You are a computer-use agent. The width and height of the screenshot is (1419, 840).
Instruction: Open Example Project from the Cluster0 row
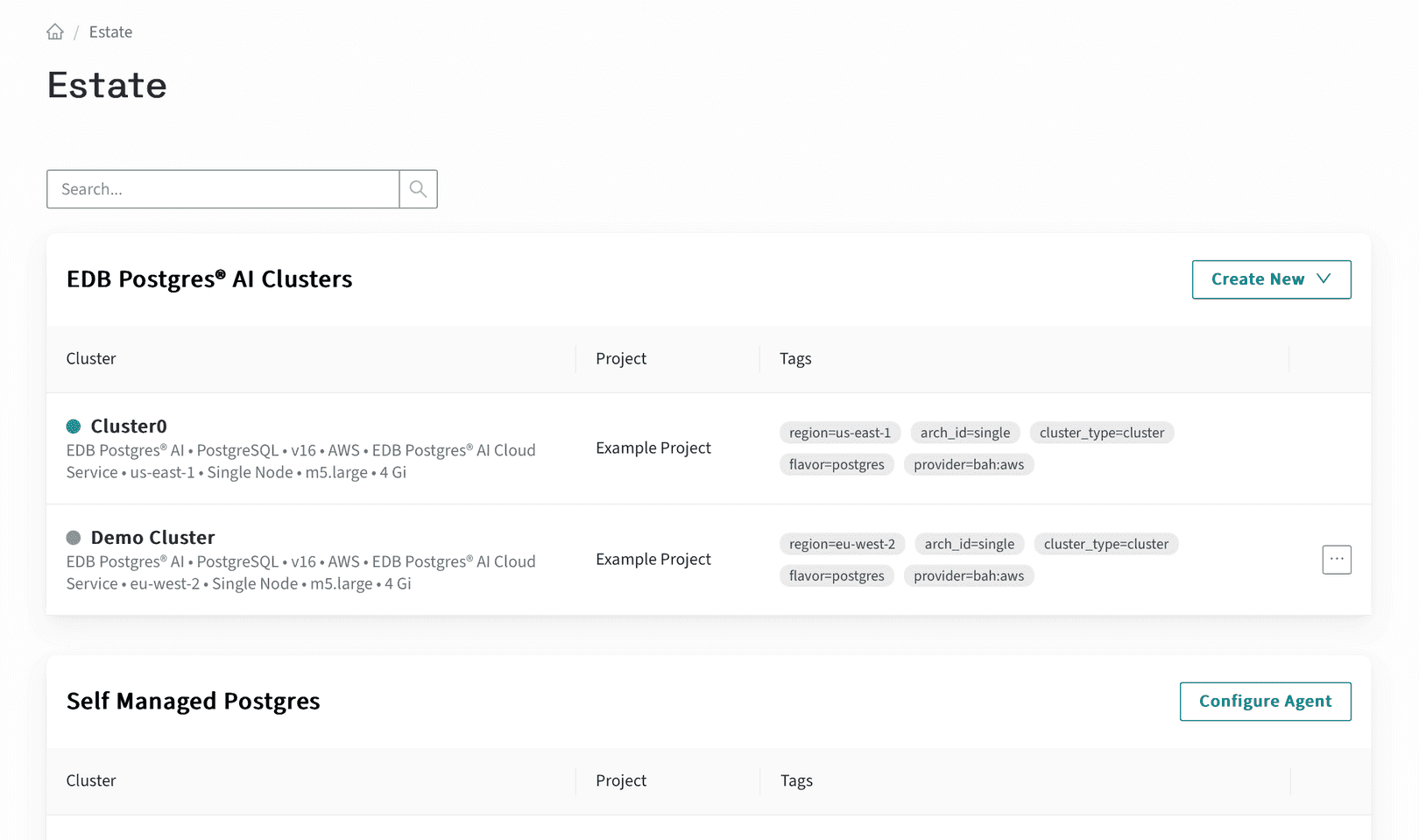pyautogui.click(x=653, y=448)
